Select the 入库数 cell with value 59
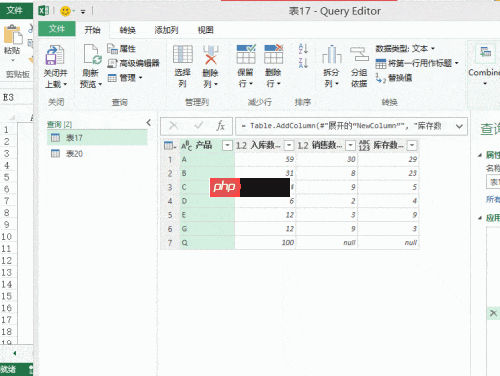 click(x=265, y=159)
